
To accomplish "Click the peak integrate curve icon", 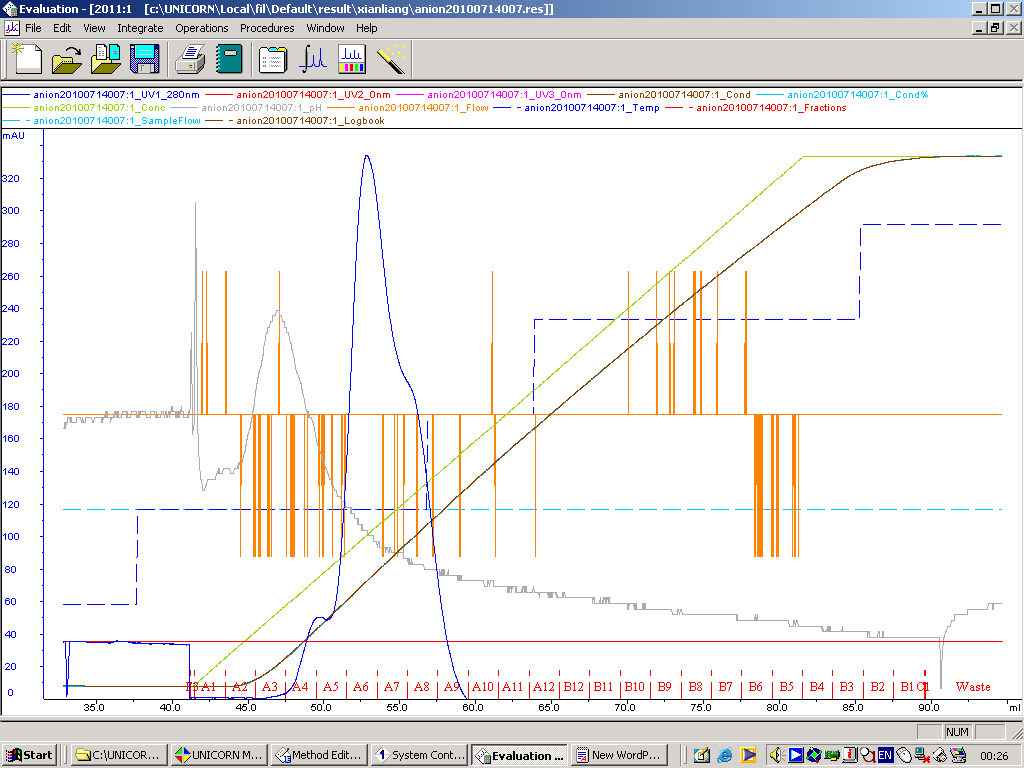I will 314,59.
